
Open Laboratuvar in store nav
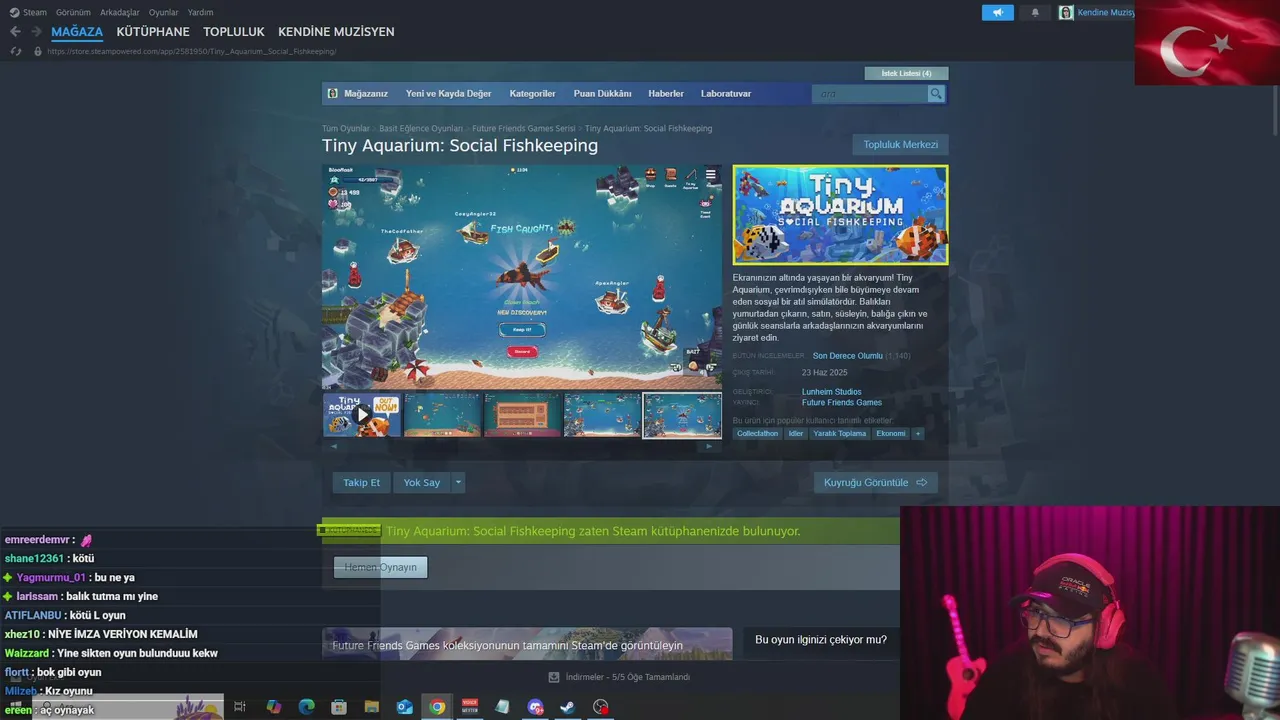[726, 94]
